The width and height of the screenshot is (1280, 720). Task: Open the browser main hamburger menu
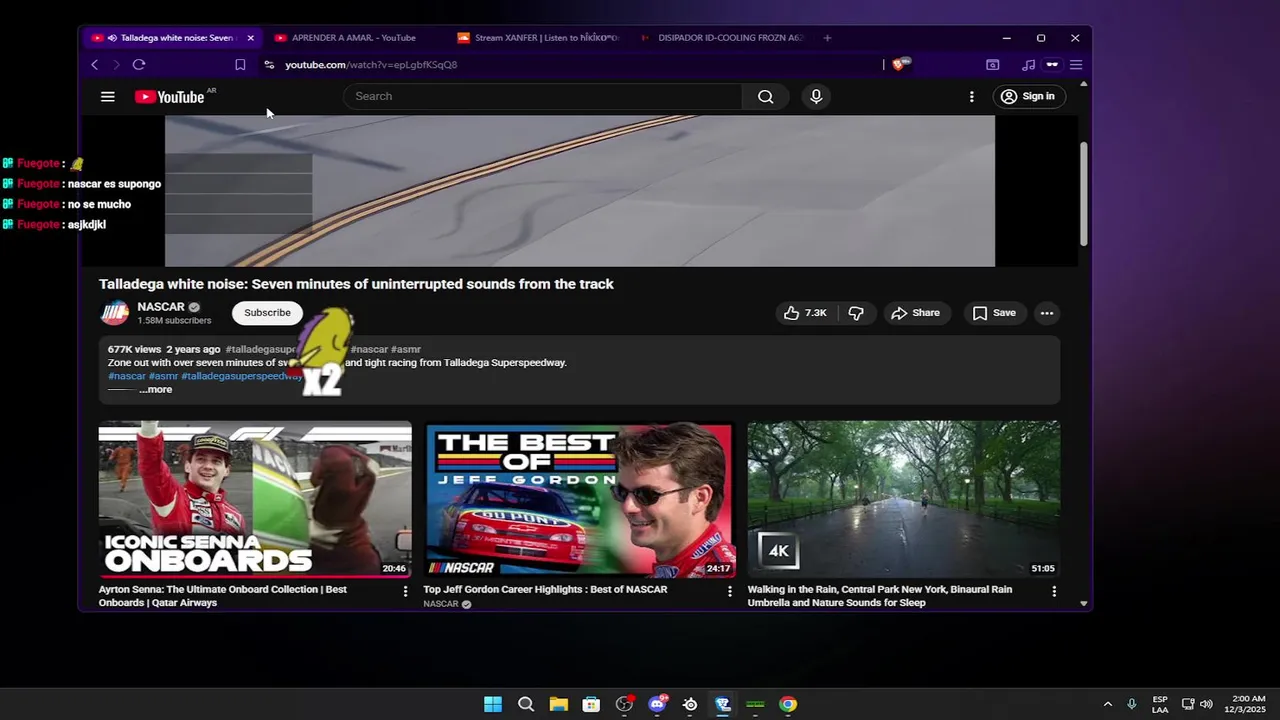tap(1076, 65)
